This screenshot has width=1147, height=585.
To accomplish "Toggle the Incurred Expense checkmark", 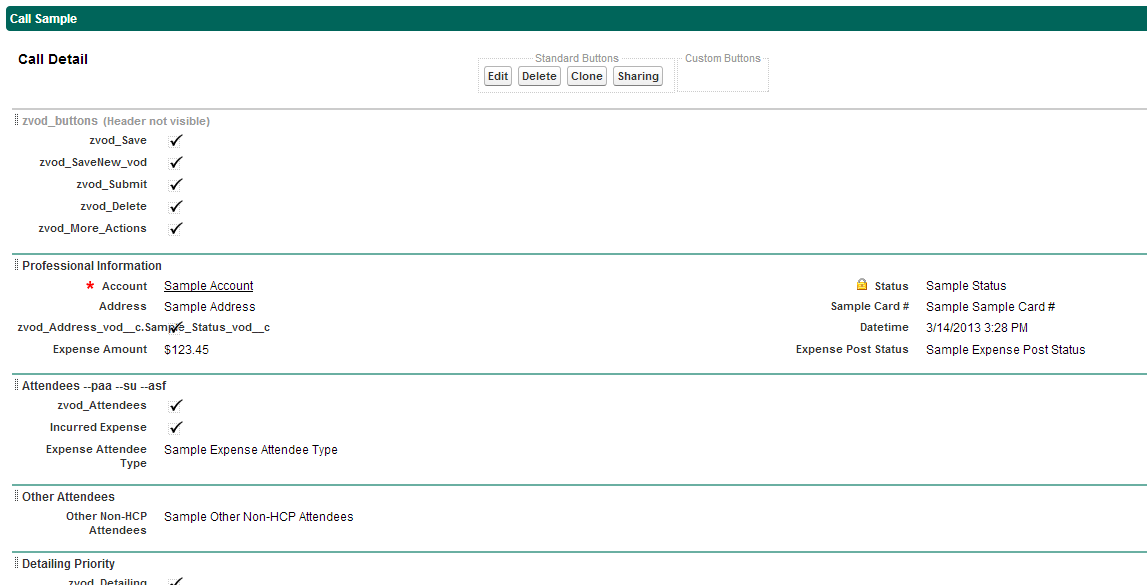I will 176,428.
